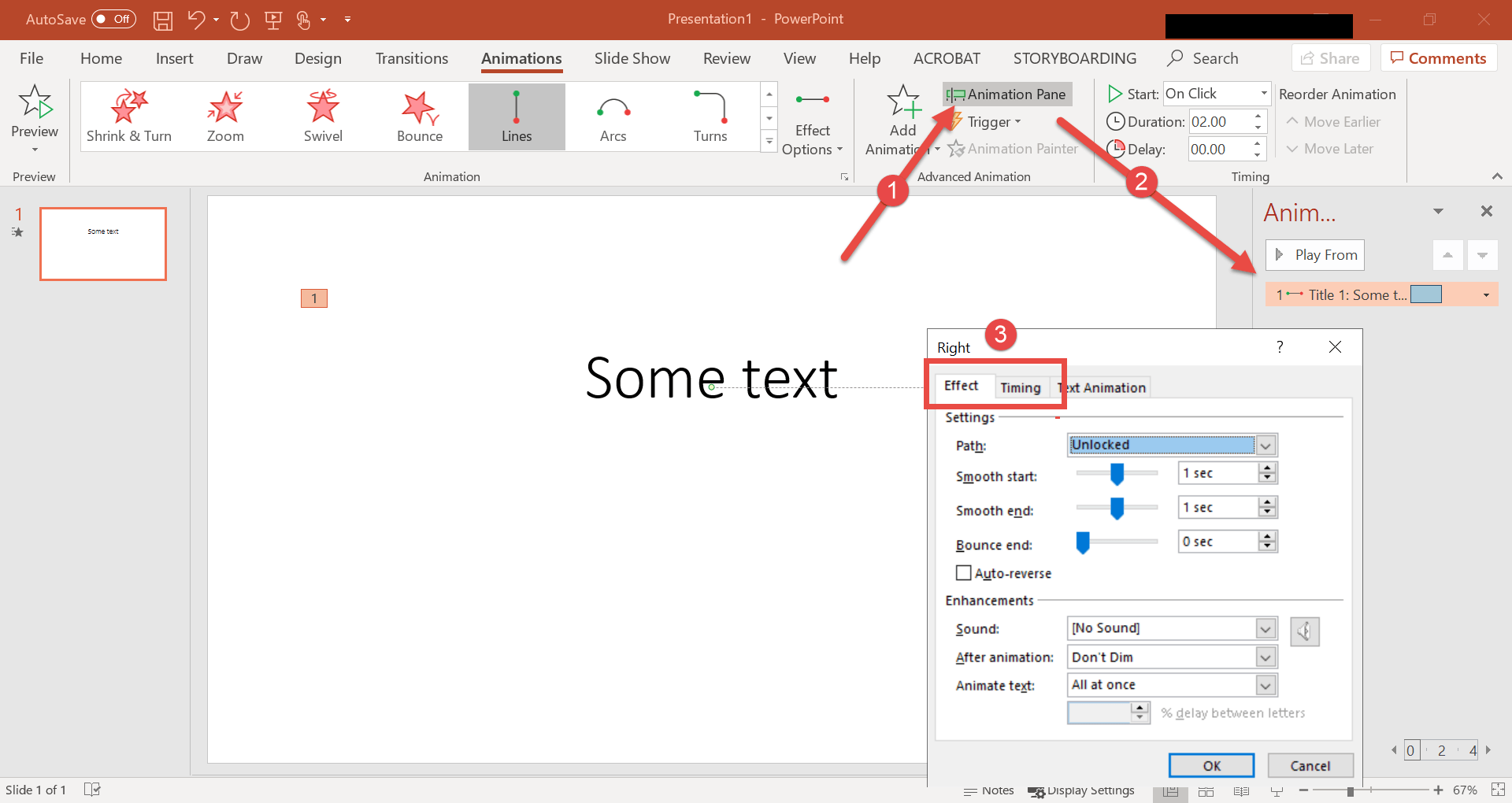Click the Smooth start slider handle
This screenshot has height=803, width=1512.
(x=1117, y=474)
